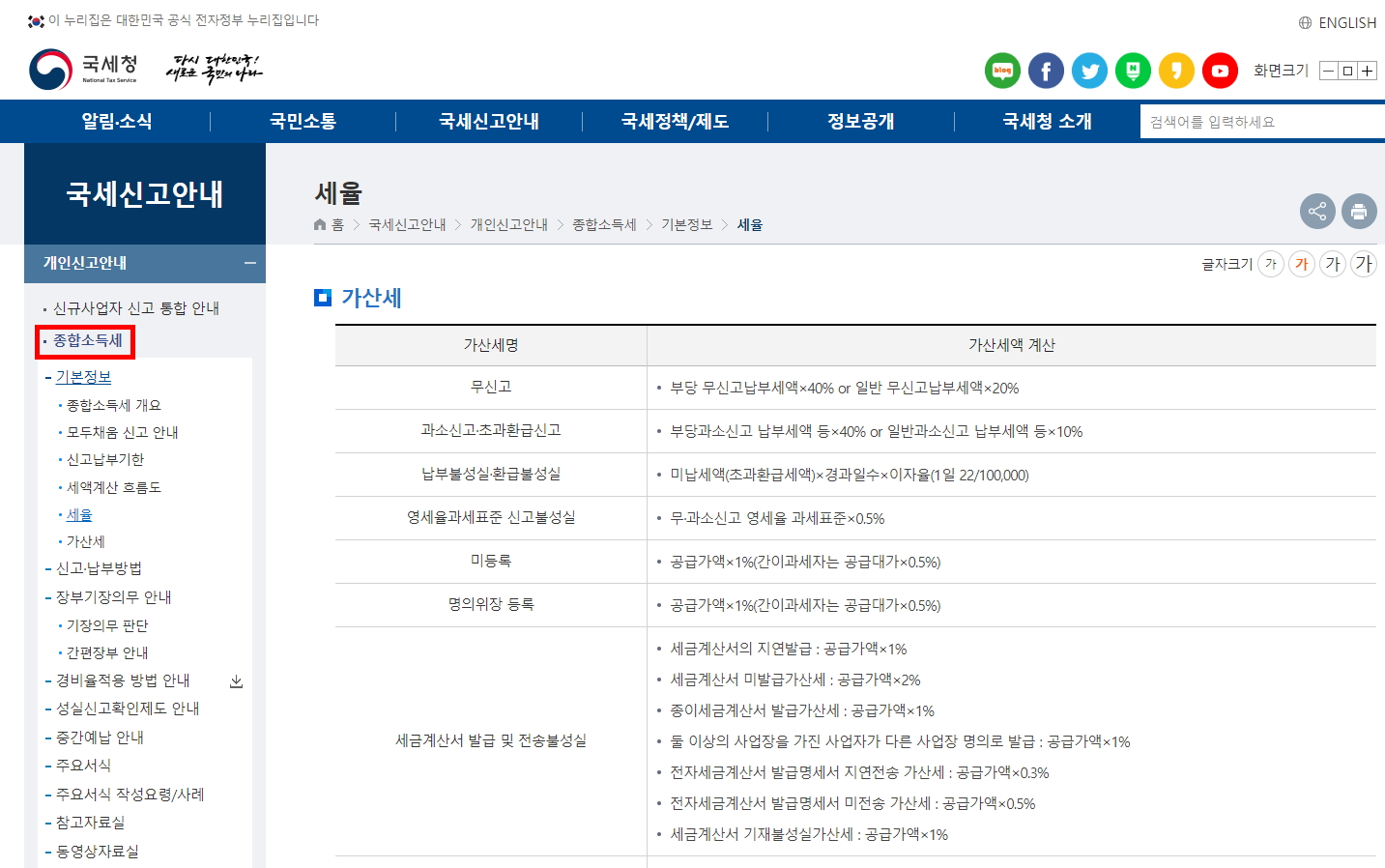Image resolution: width=1385 pixels, height=868 pixels.
Task: Open the NTS blog via the blog icon
Action: point(1002,70)
